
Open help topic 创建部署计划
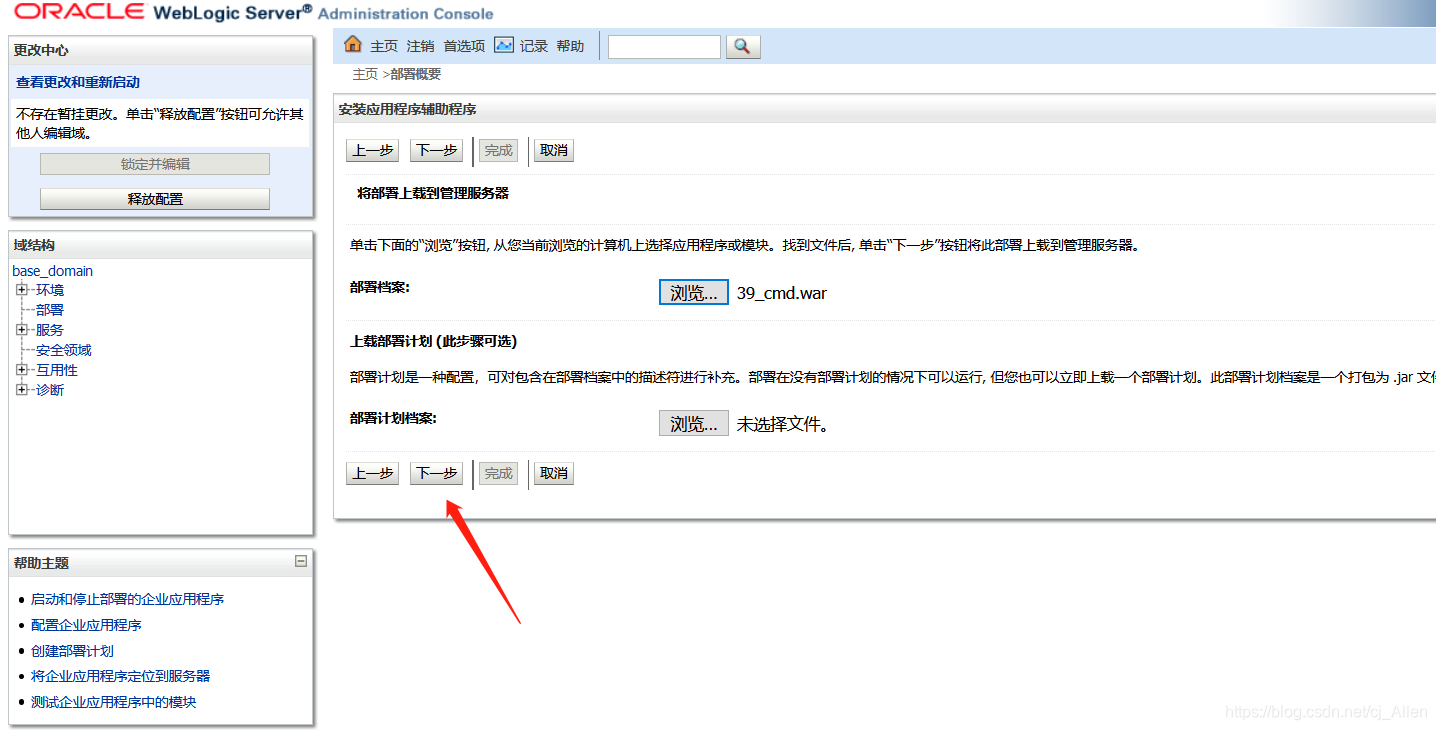(x=72, y=651)
